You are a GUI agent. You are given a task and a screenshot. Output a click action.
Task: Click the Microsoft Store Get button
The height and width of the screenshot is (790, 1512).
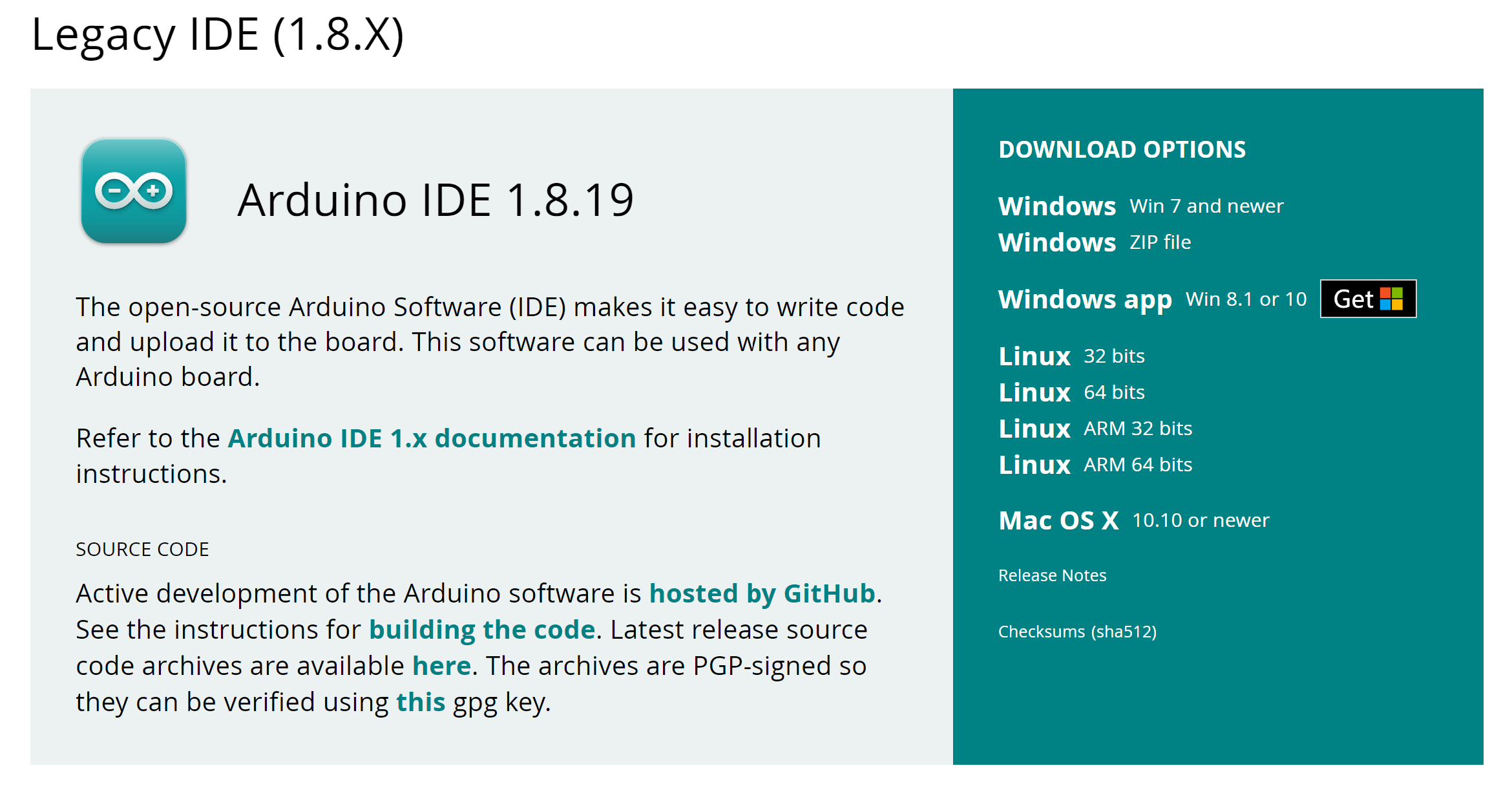coord(1354,299)
